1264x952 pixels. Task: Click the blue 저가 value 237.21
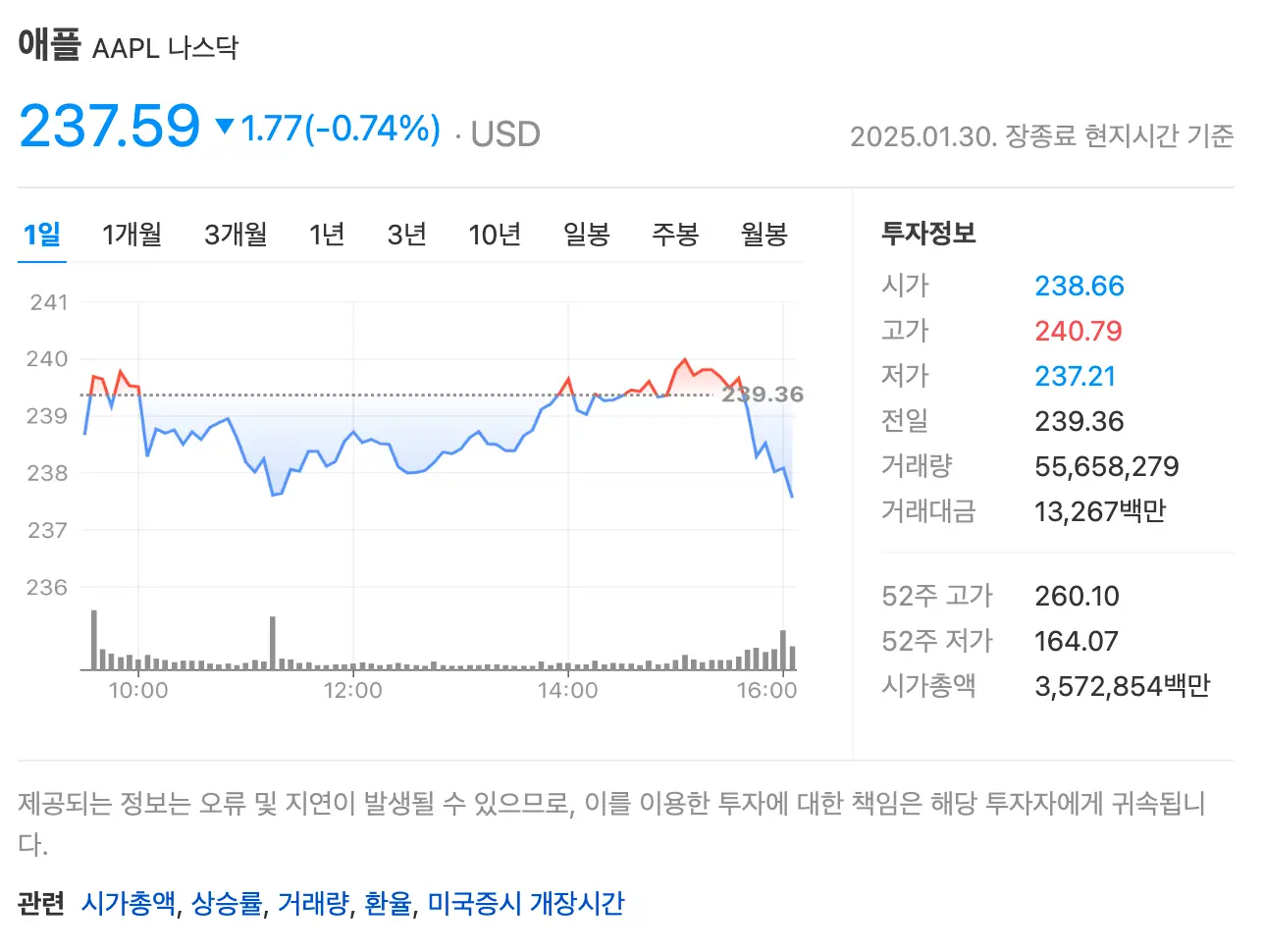tap(1076, 376)
